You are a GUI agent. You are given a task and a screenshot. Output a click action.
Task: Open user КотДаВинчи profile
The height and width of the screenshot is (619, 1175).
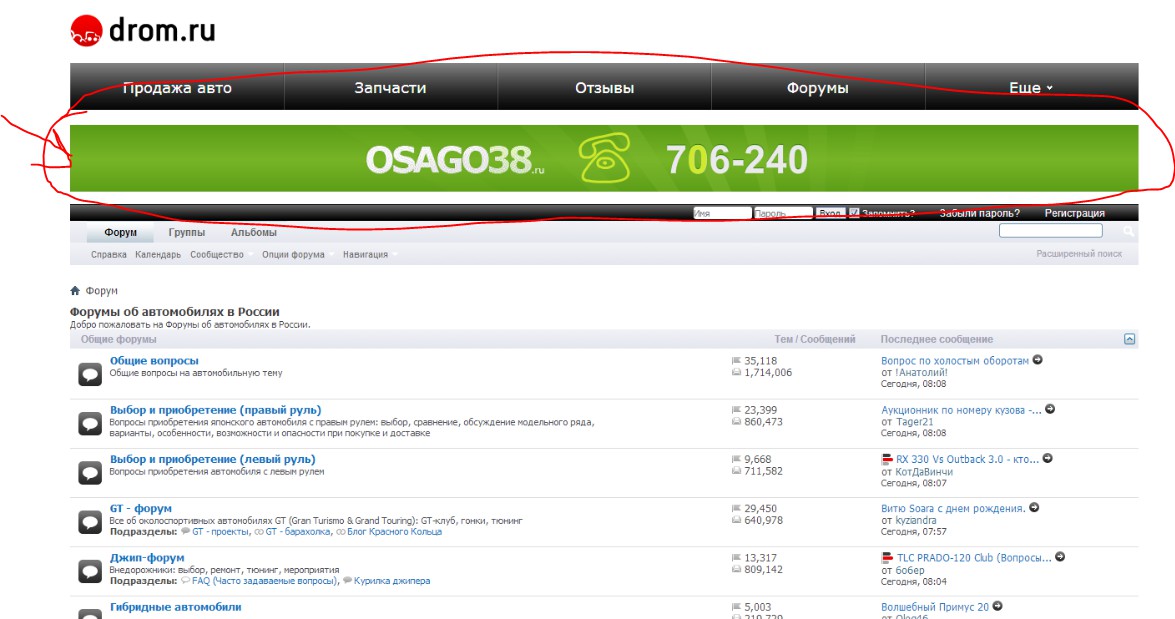[x=924, y=472]
